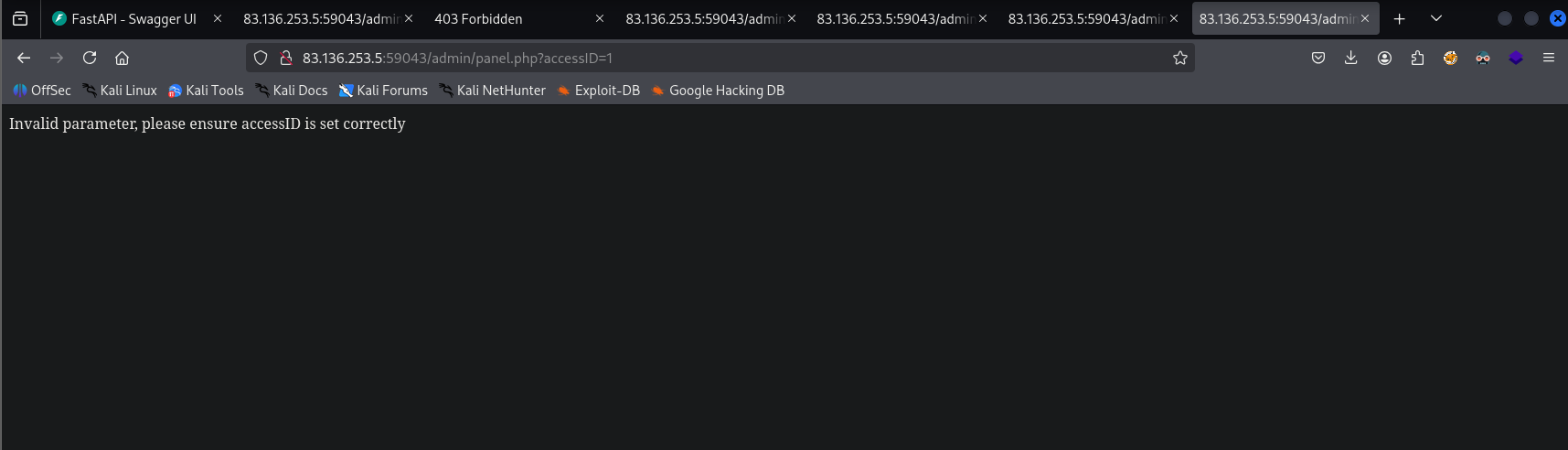Open the Extensions puzzle-piece menu
Screen dimensions: 1568x450
tap(1417, 58)
